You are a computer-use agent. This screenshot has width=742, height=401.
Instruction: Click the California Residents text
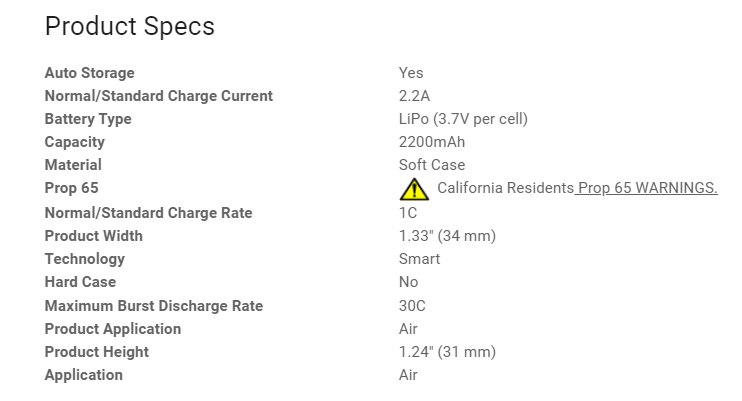(505, 188)
